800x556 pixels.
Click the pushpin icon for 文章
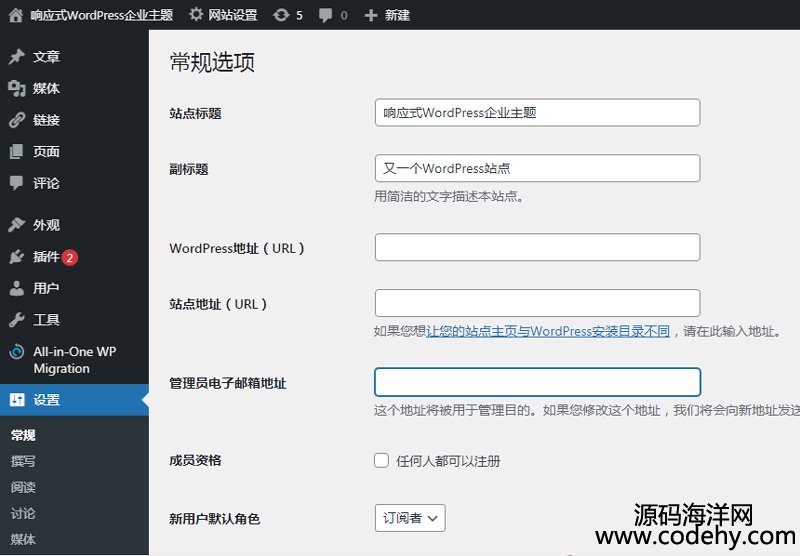[x=17, y=57]
